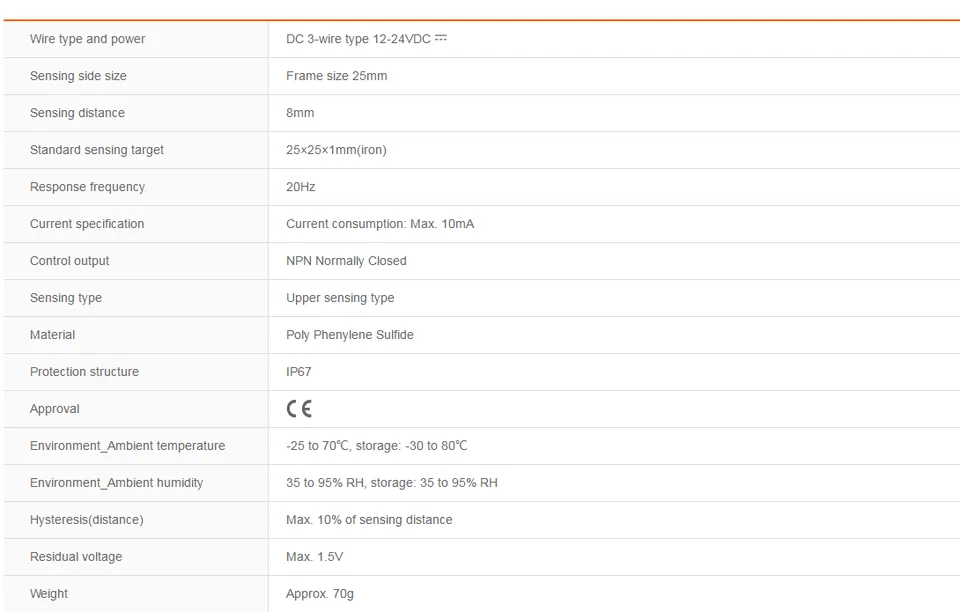Click the 'Frame size 25mm' value
This screenshot has height=612, width=960.
336,76
